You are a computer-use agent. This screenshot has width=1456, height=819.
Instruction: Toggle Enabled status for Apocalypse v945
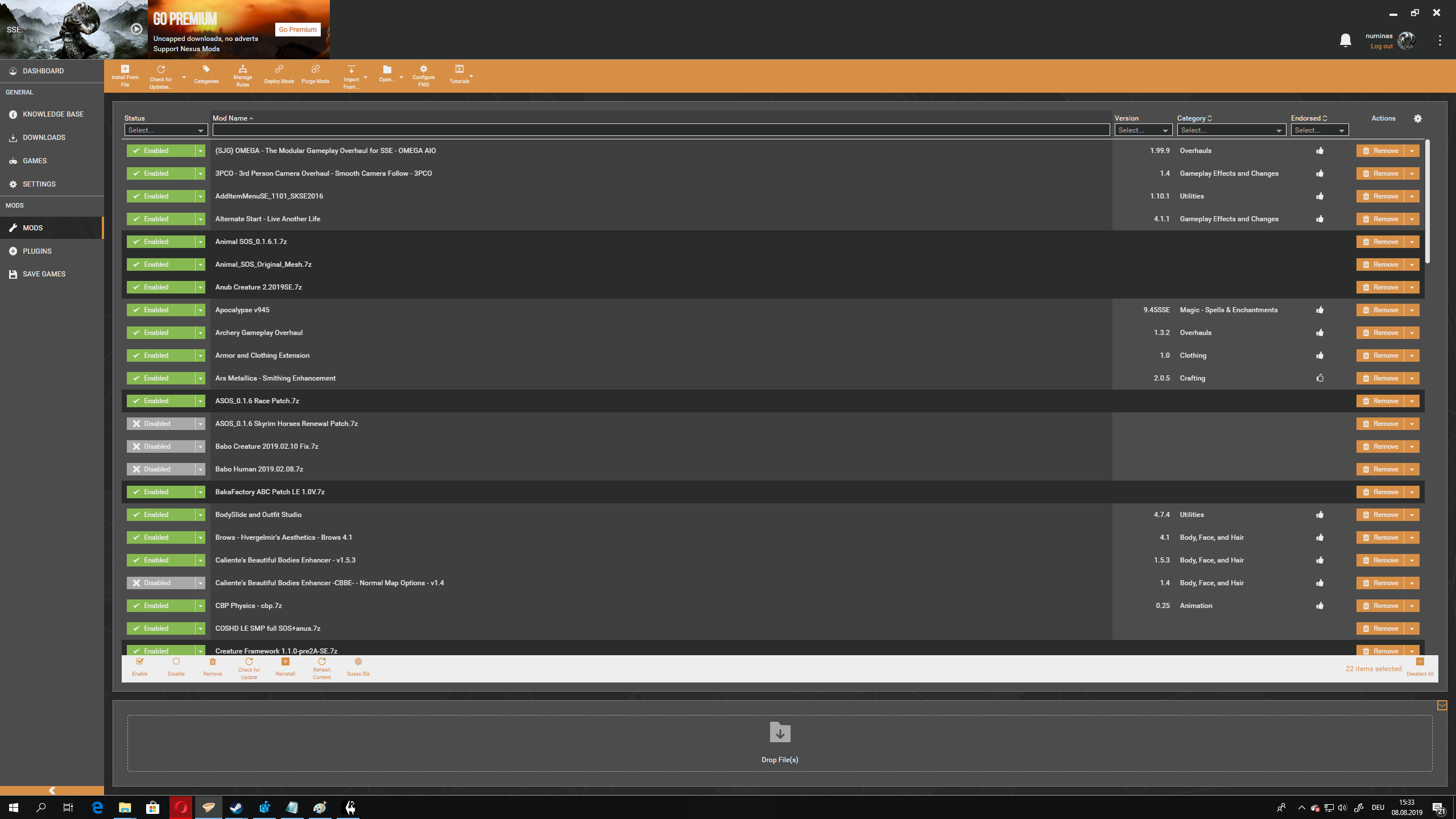[160, 310]
